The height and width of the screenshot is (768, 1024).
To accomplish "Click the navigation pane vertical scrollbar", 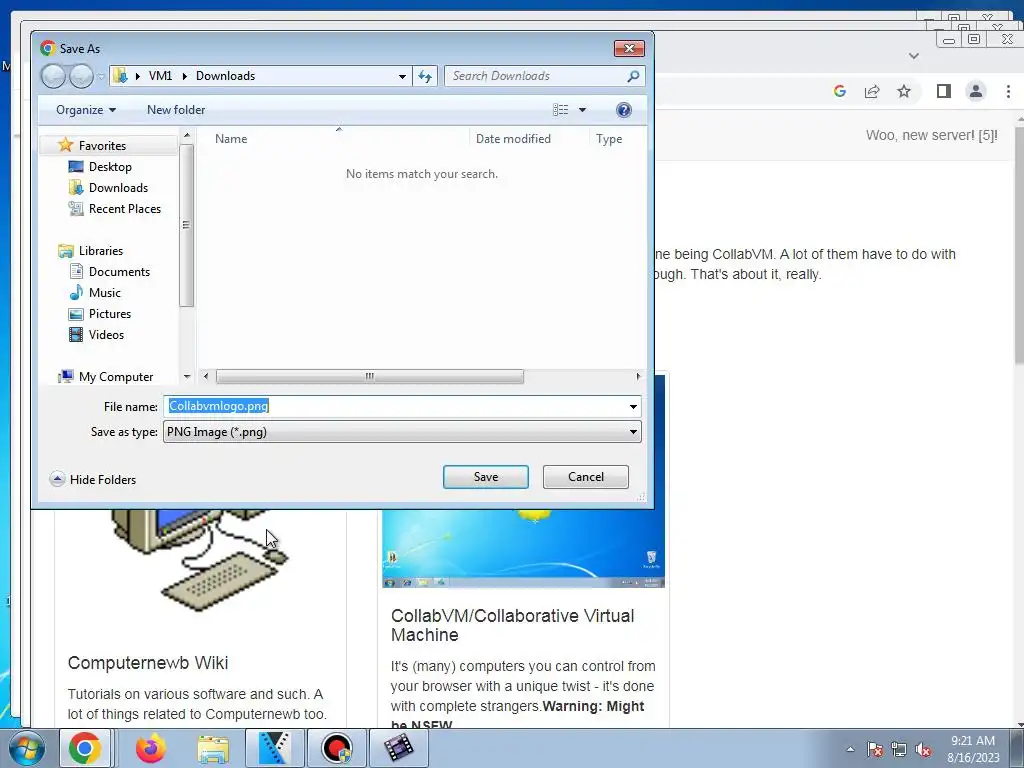I will [186, 225].
